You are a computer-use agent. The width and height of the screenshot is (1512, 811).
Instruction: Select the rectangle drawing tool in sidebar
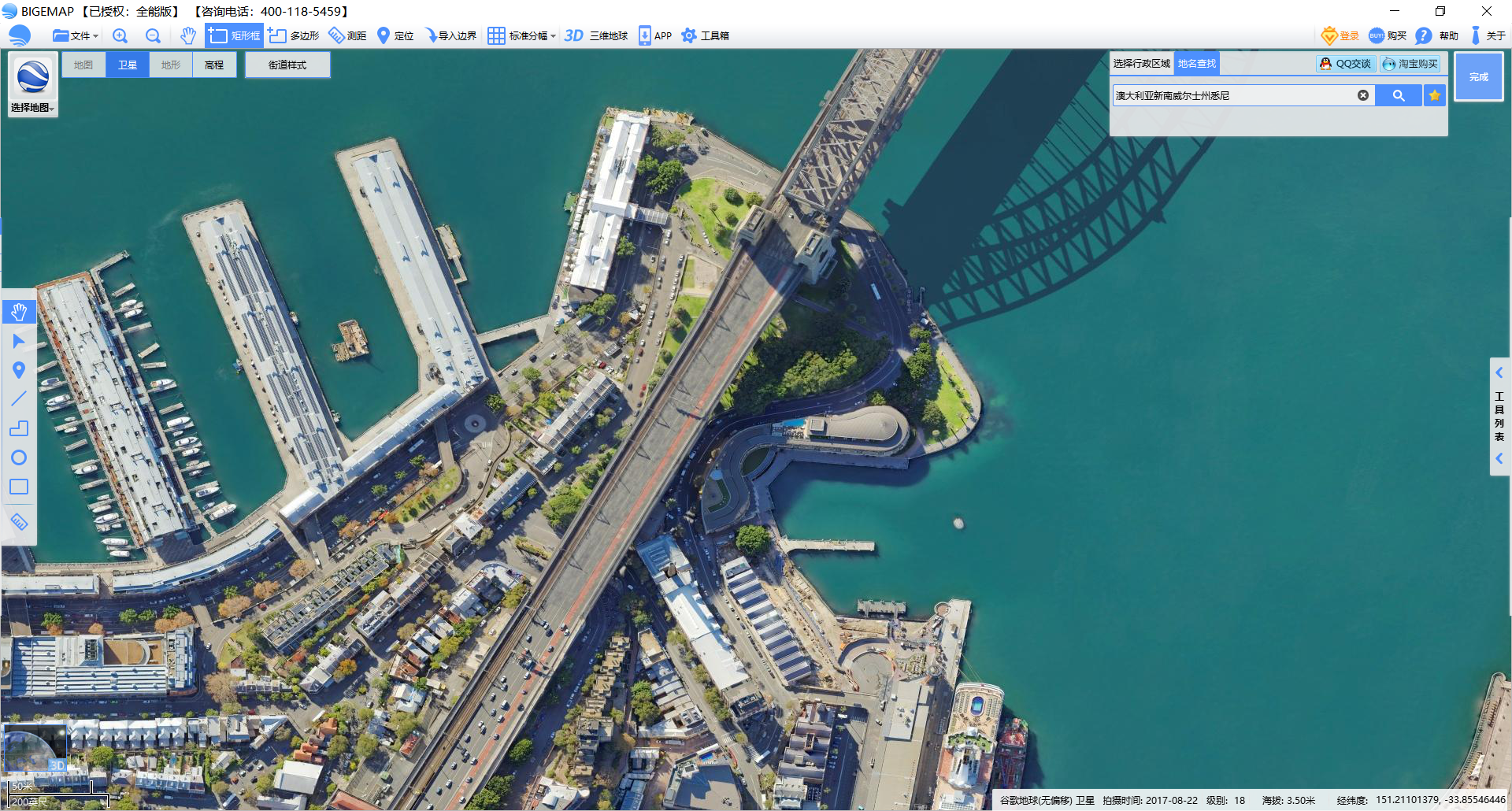point(19,487)
